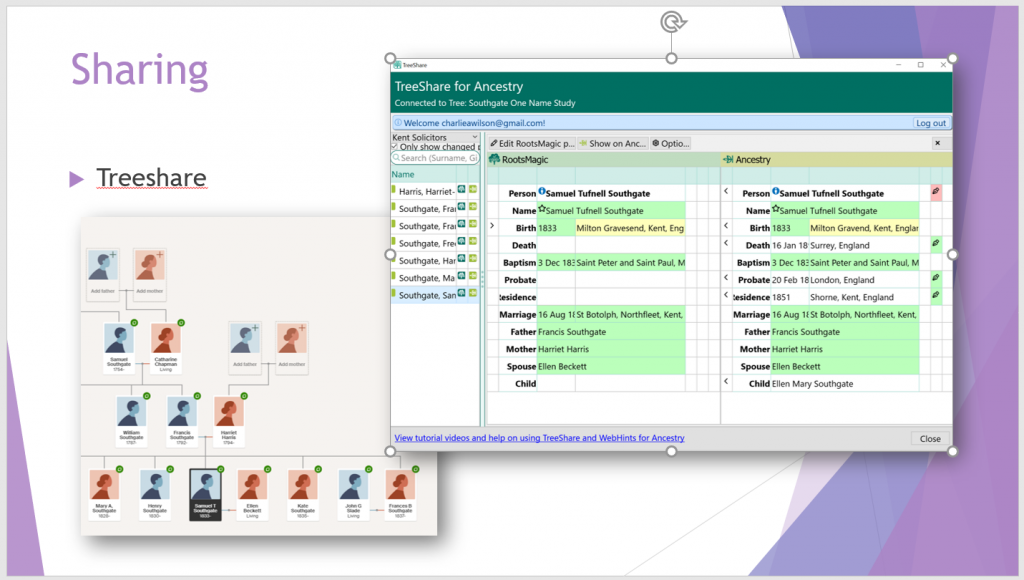Toggle 'Only show changed' checkbox

396,147
